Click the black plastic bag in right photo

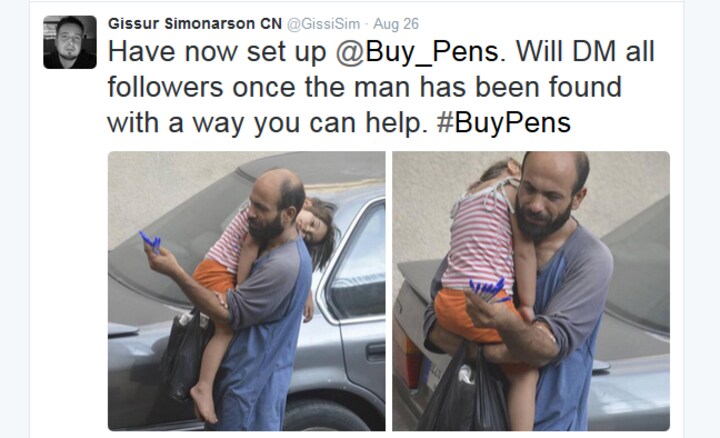click(x=464, y=392)
